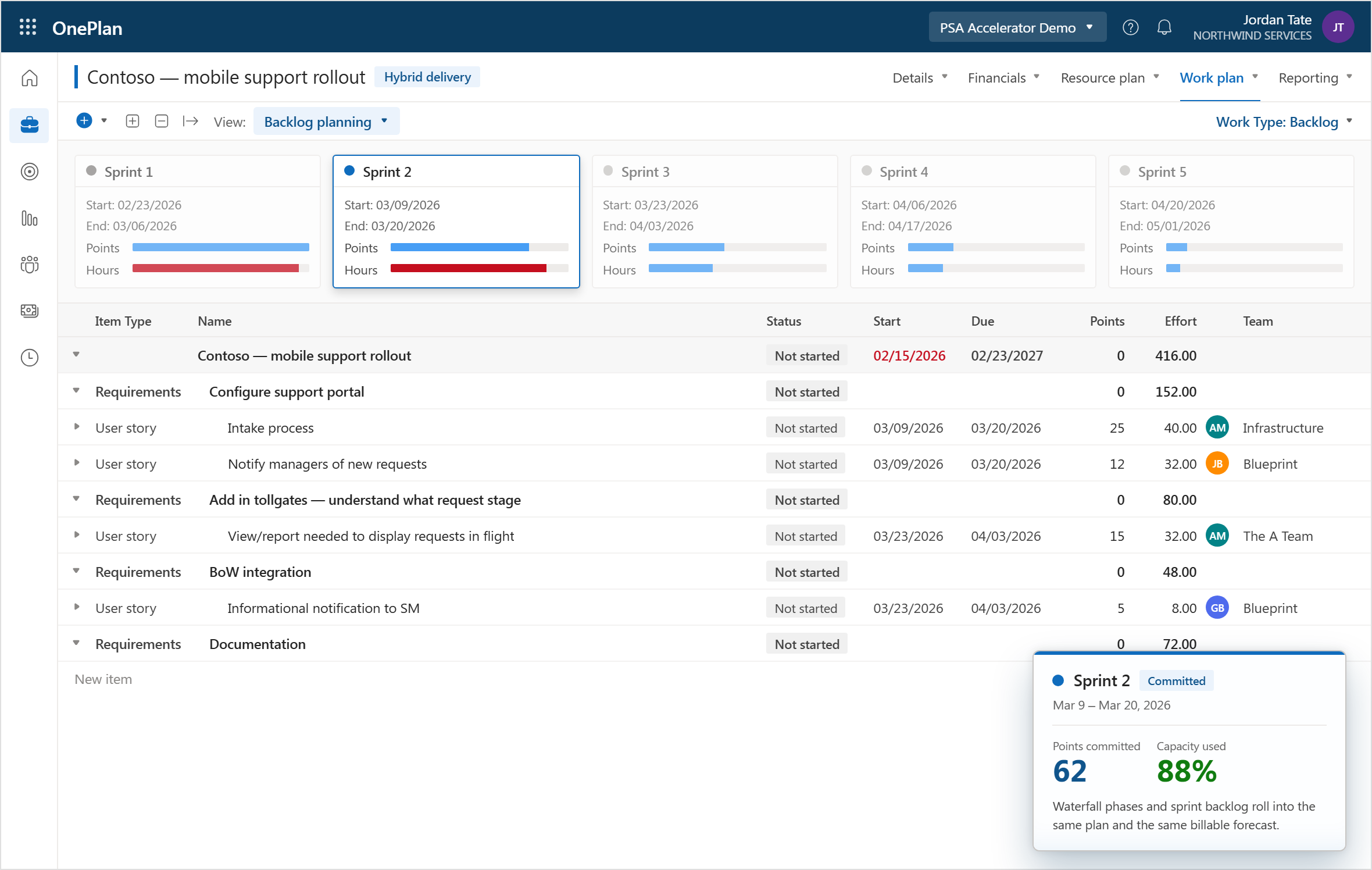This screenshot has width=1372, height=870.
Task: Open the people resources sidebar icon
Action: click(x=29, y=265)
